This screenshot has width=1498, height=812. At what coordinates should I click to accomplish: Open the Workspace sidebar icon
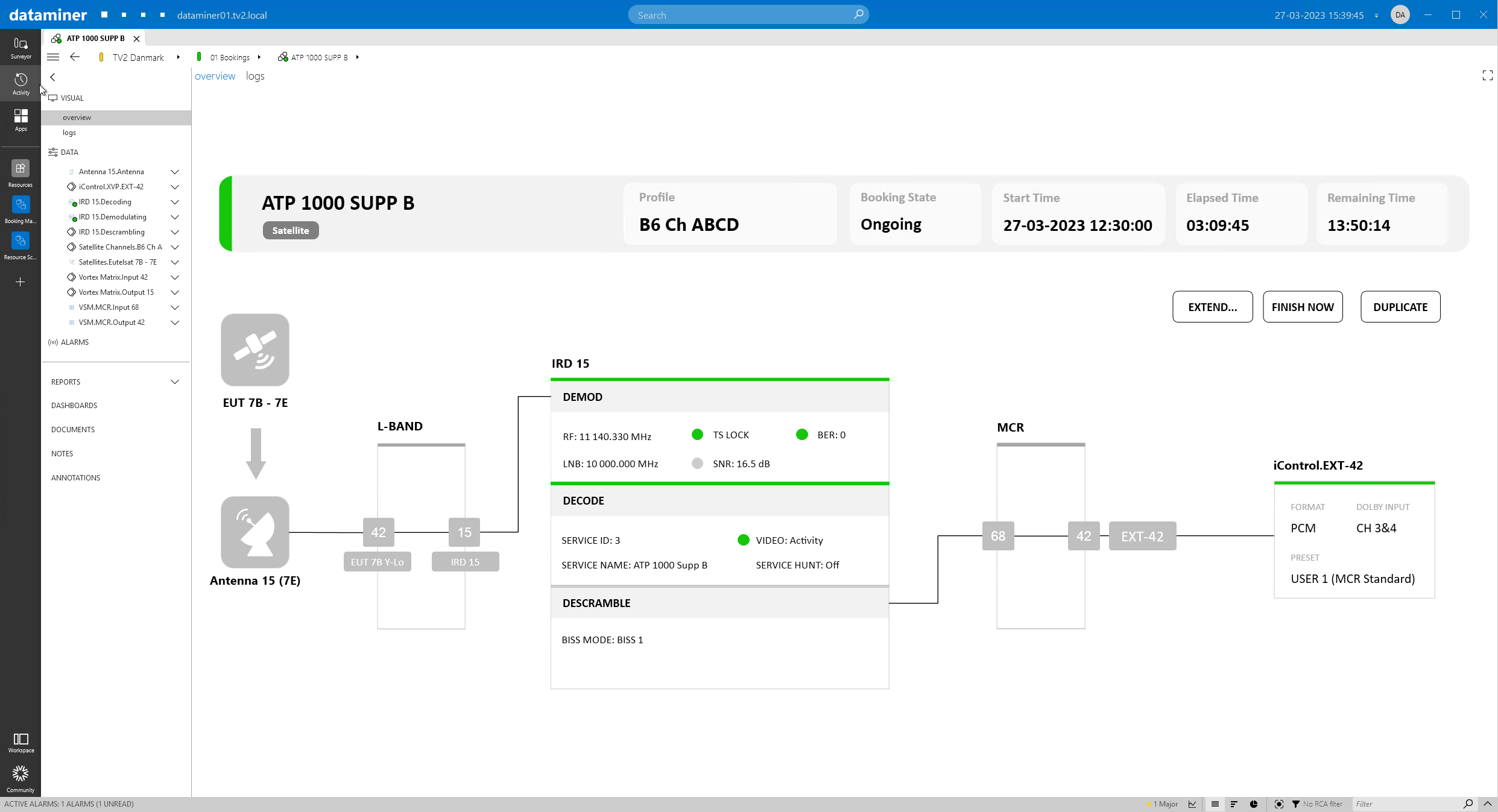click(21, 743)
